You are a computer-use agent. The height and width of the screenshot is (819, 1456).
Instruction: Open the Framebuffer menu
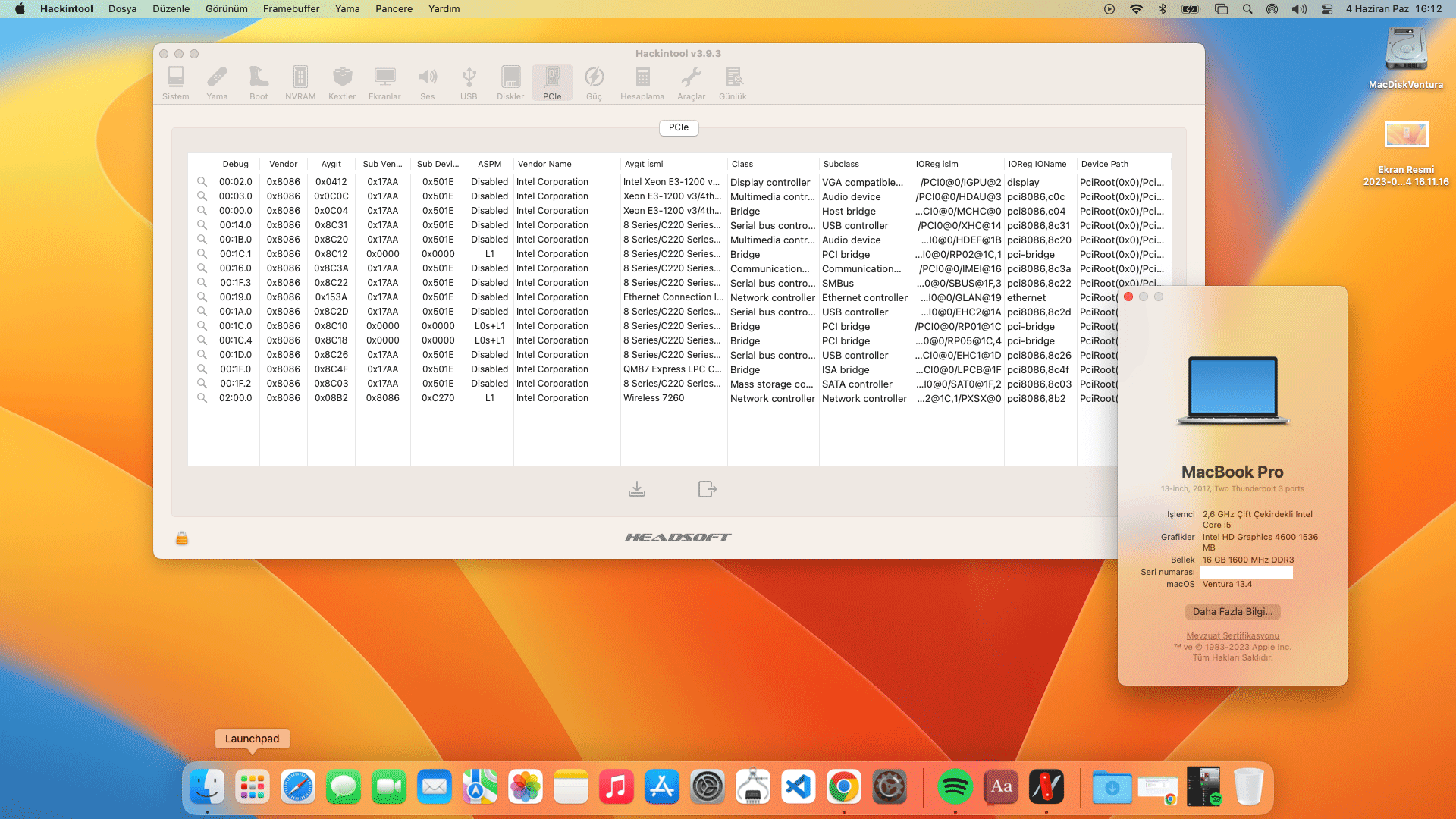(x=291, y=9)
